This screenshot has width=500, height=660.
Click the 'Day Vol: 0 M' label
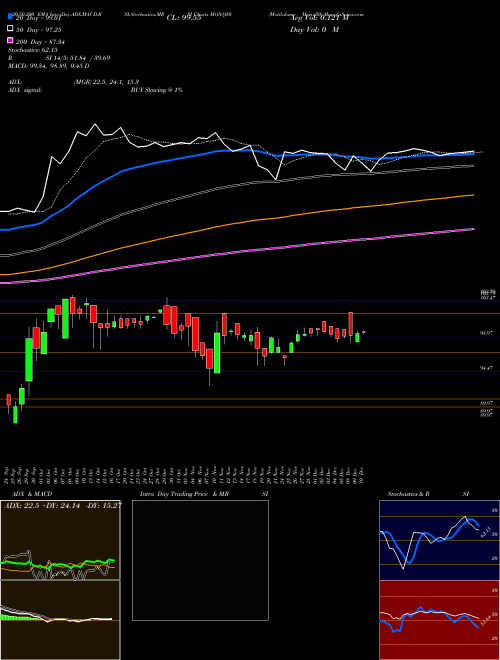click(314, 29)
